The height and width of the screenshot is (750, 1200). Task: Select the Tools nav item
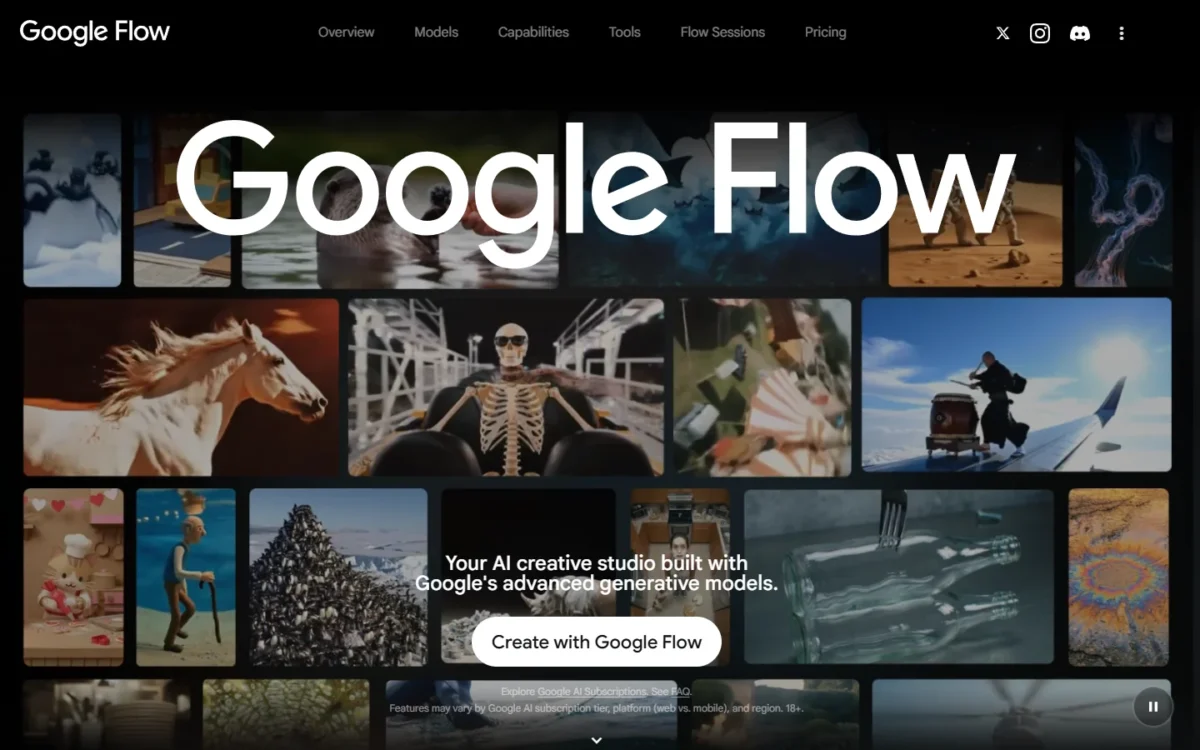coord(624,32)
